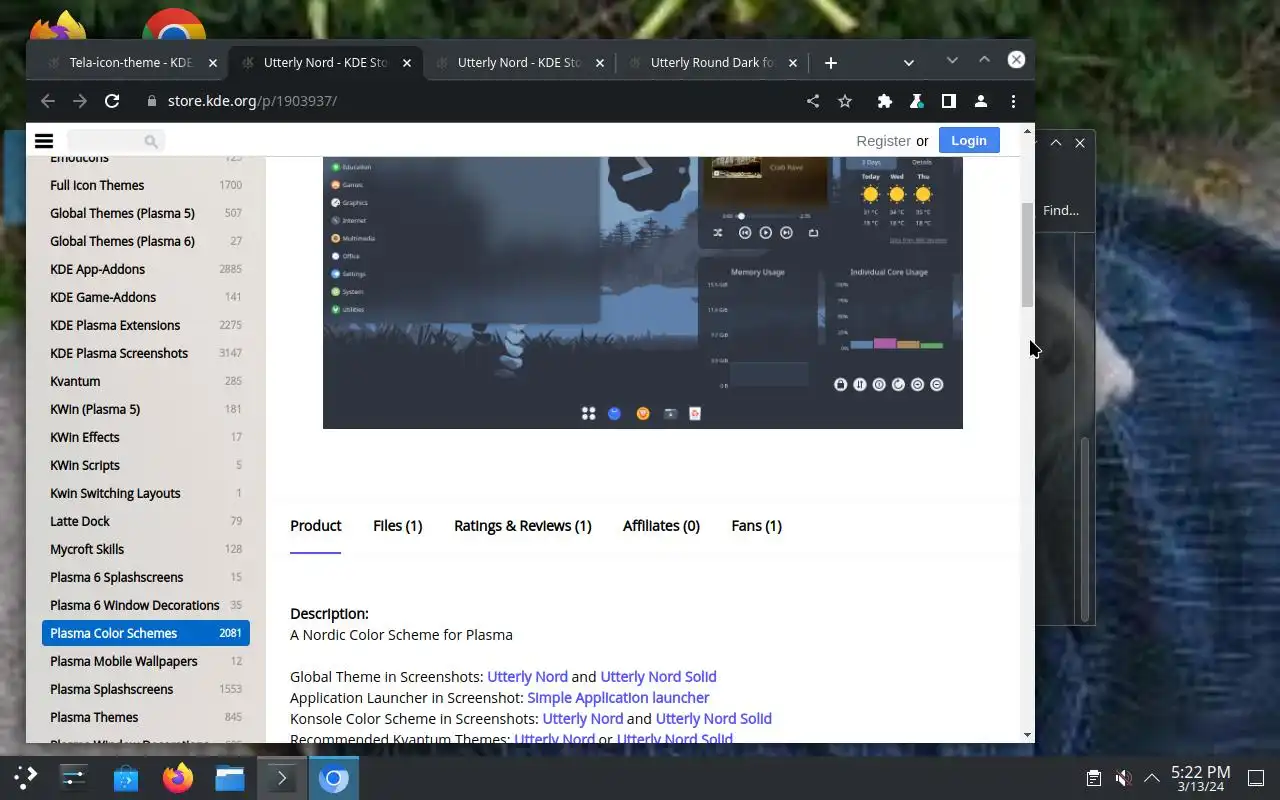Viewport: 1280px width, 800px height.
Task: Select Global Themes (Plasma 6) category
Action: coord(146,241)
